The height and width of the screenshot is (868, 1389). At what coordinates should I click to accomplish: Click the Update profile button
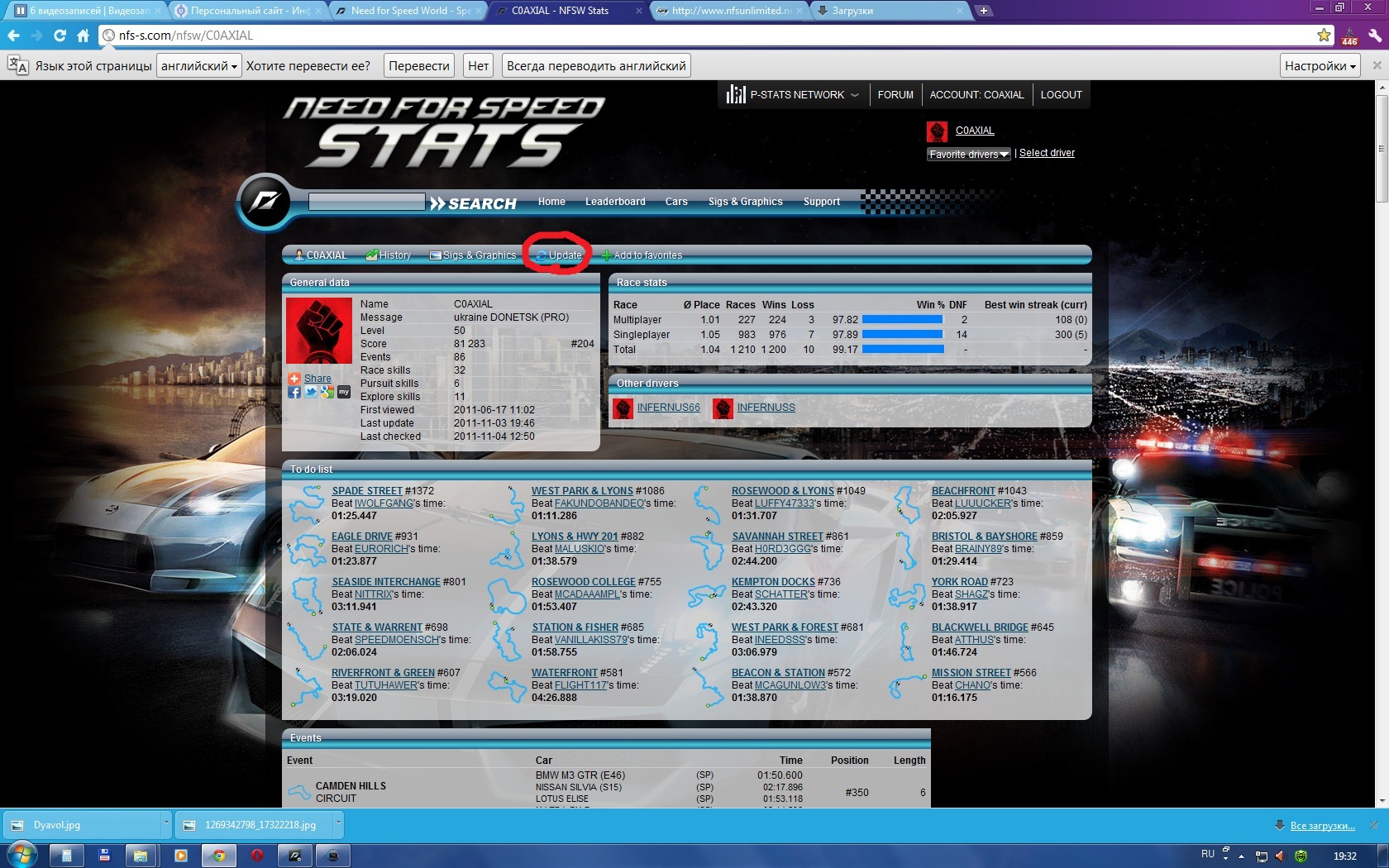click(x=559, y=255)
